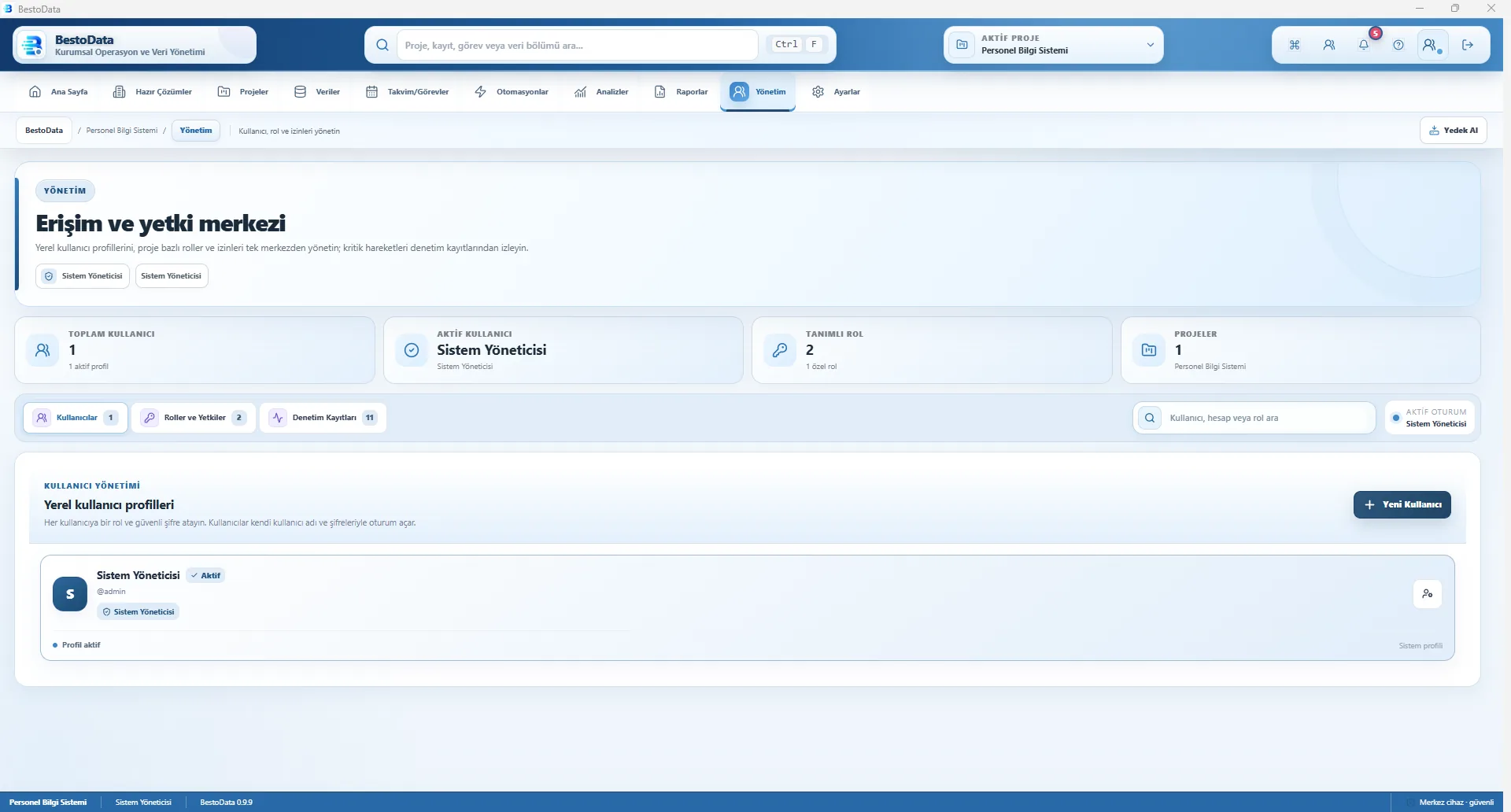Click the Tanımlı Rol key icon
This screenshot has width=1511, height=812.
click(780, 350)
